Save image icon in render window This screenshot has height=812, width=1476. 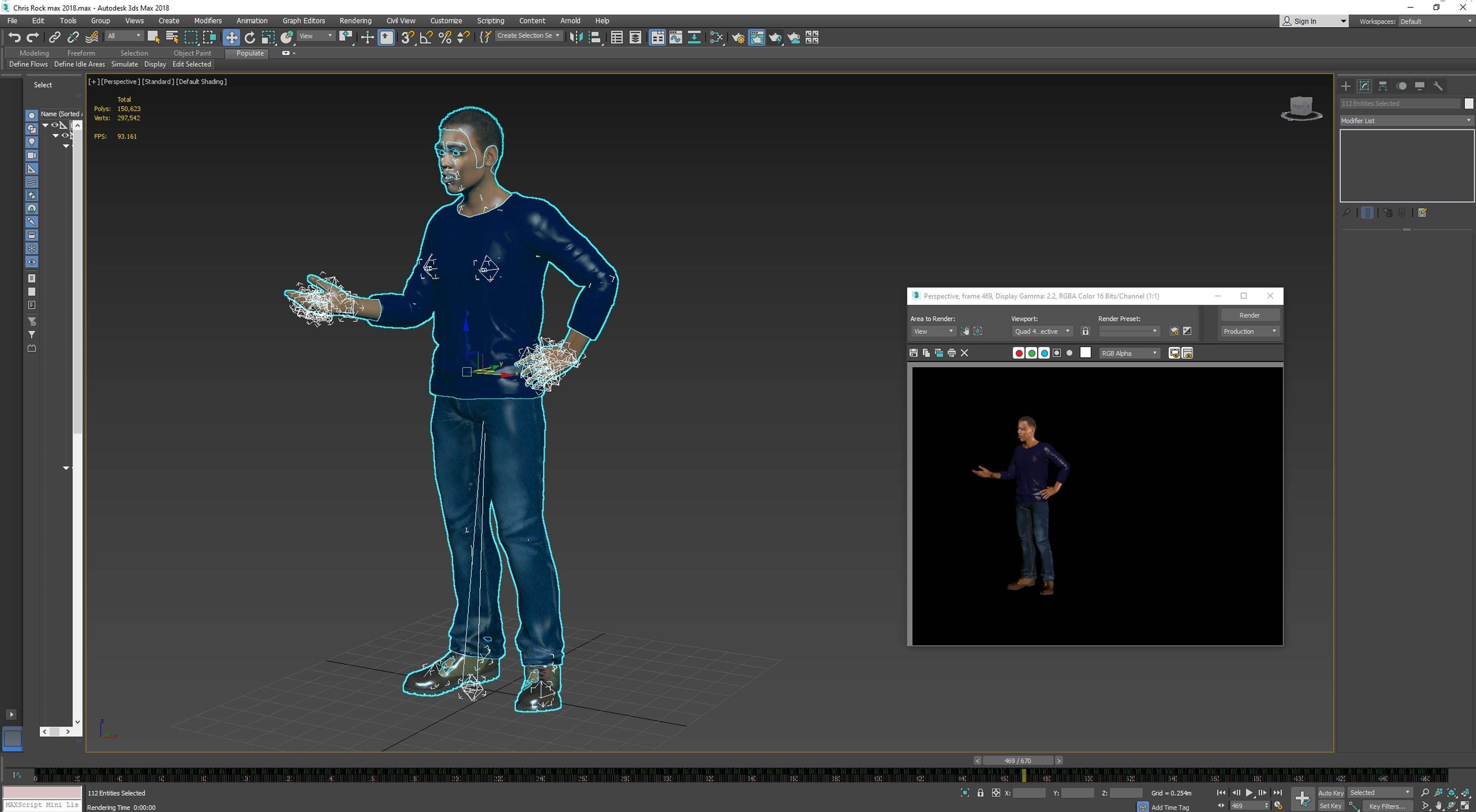914,353
